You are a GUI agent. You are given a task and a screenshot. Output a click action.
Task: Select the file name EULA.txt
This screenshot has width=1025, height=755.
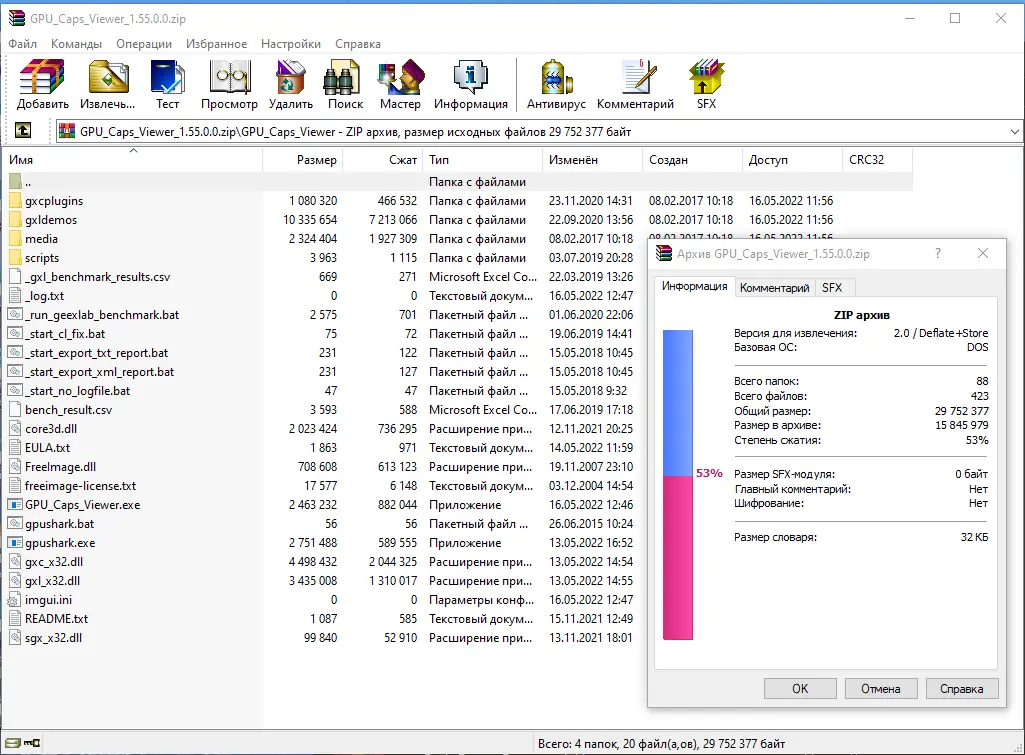coord(47,448)
